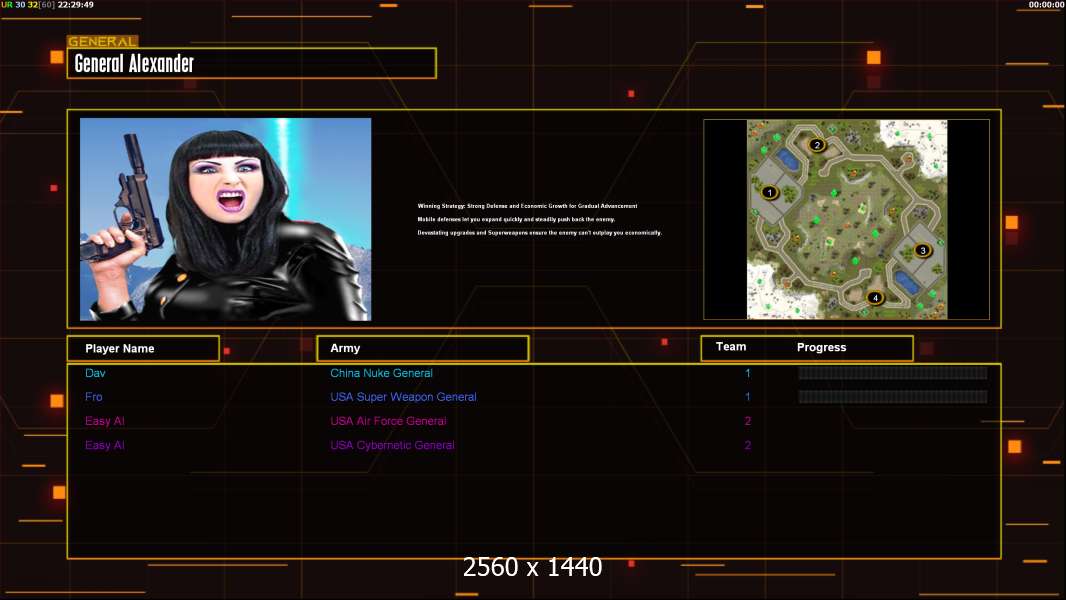
Task: Click start position 3 on the map
Action: point(922,250)
